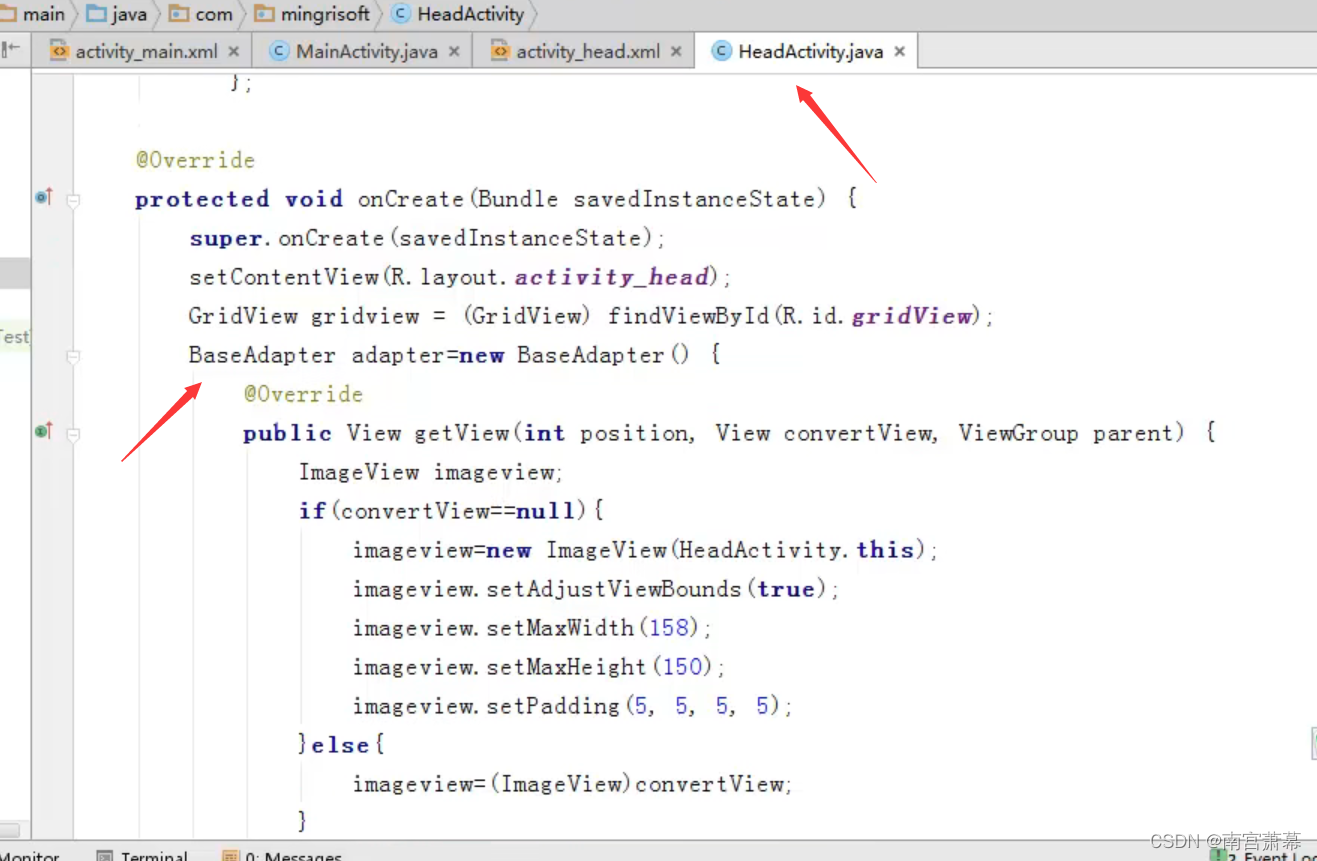Click the Messages tool window icon
Image resolution: width=1317 pixels, height=861 pixels.
click(231, 856)
